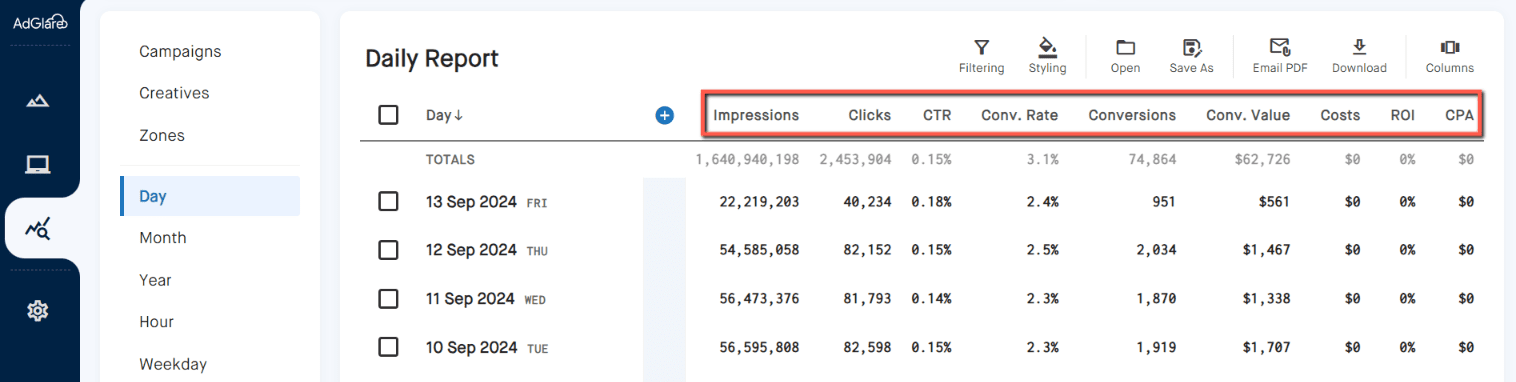Image resolution: width=1516 pixels, height=382 pixels.
Task: Sort by CTR column header
Action: point(937,115)
